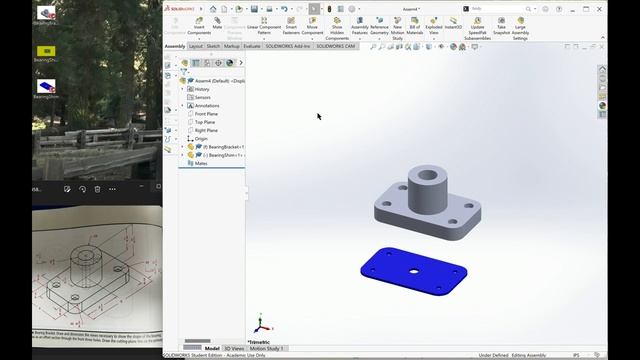Switch to the Sketch tab
The image size is (640, 360).
coord(213,47)
